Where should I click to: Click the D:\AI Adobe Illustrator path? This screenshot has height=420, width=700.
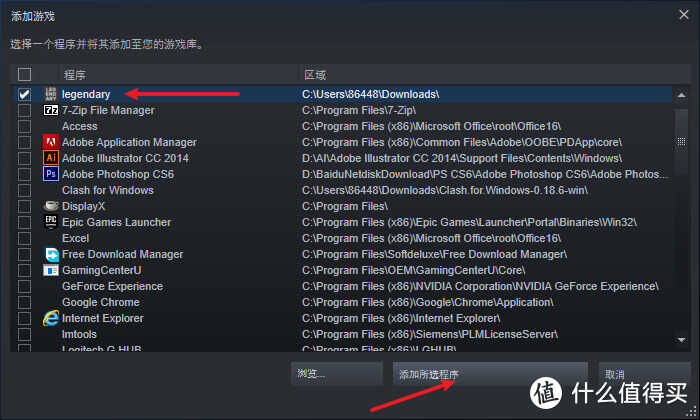[x=462, y=158]
